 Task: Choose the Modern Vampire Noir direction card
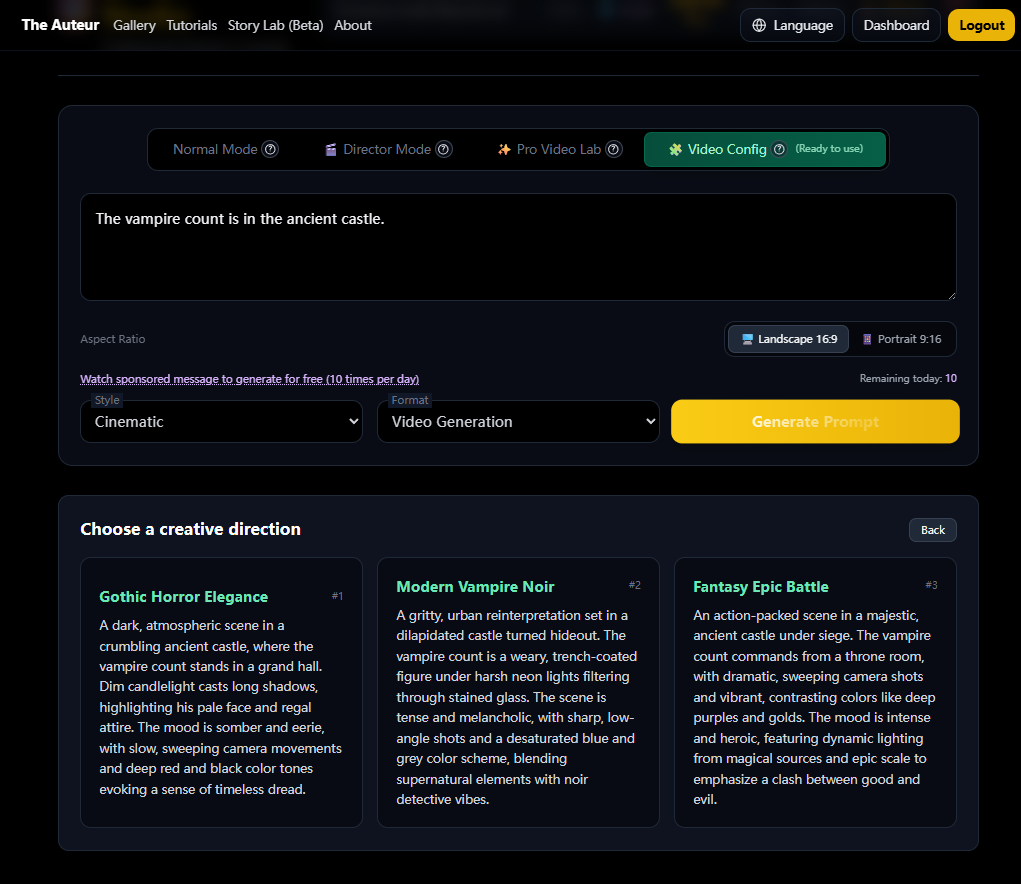[518, 693]
